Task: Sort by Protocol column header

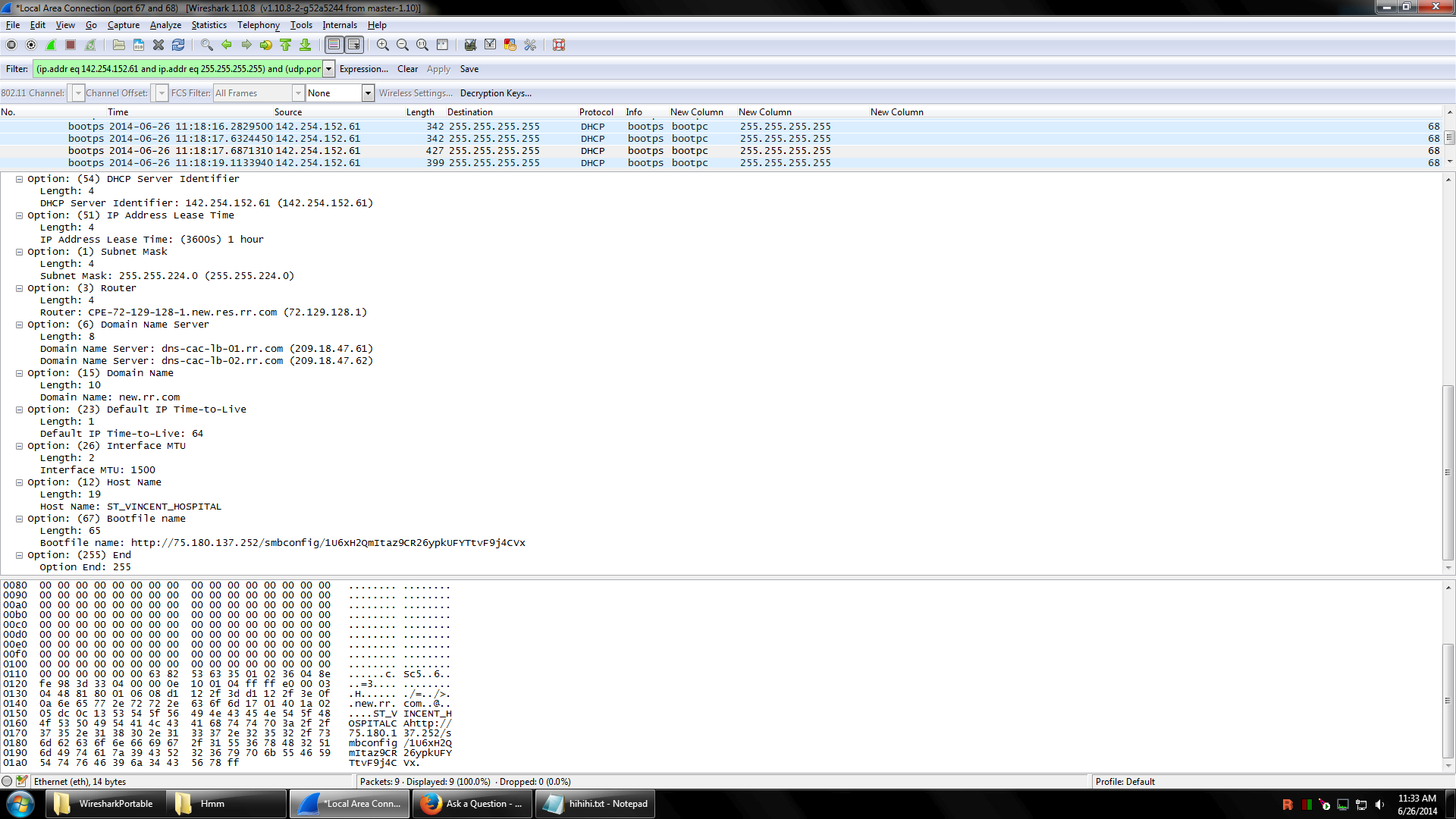Action: [596, 112]
